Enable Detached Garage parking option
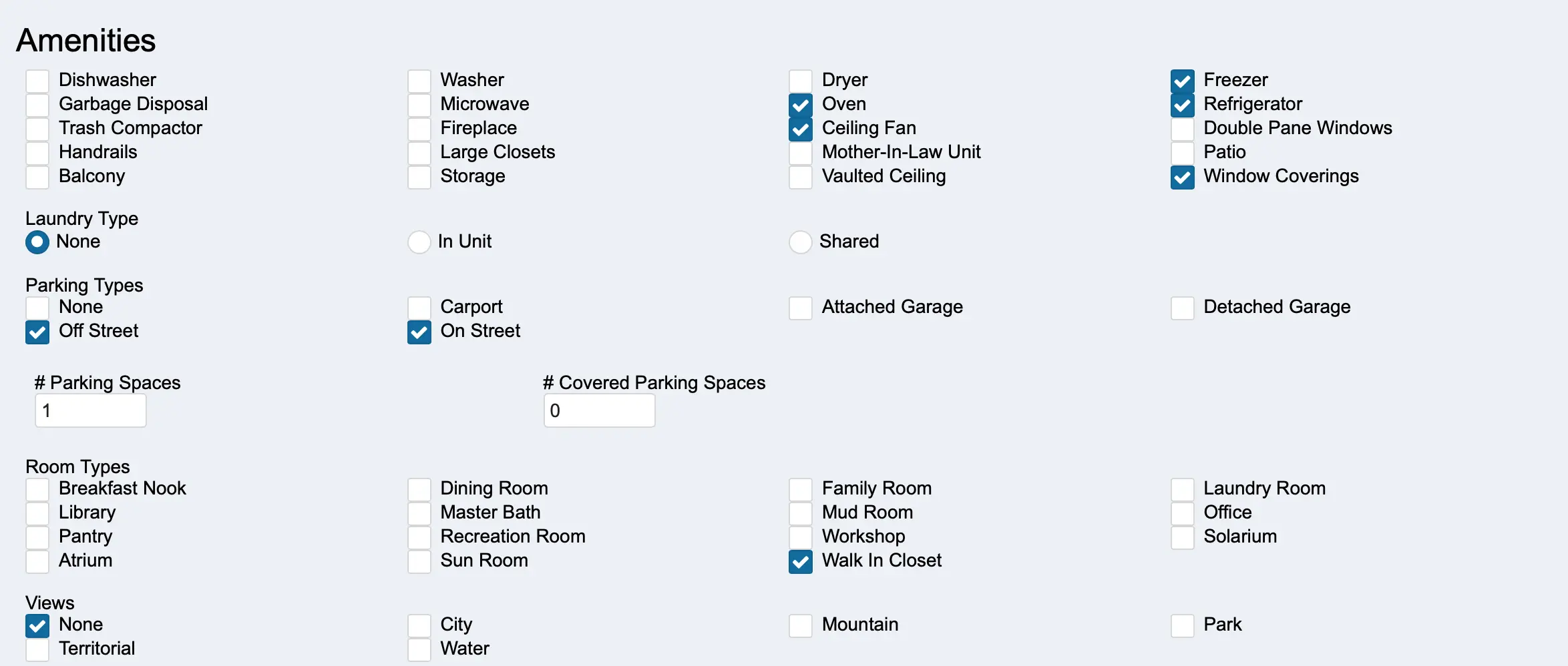1568x666 pixels. click(x=1182, y=308)
